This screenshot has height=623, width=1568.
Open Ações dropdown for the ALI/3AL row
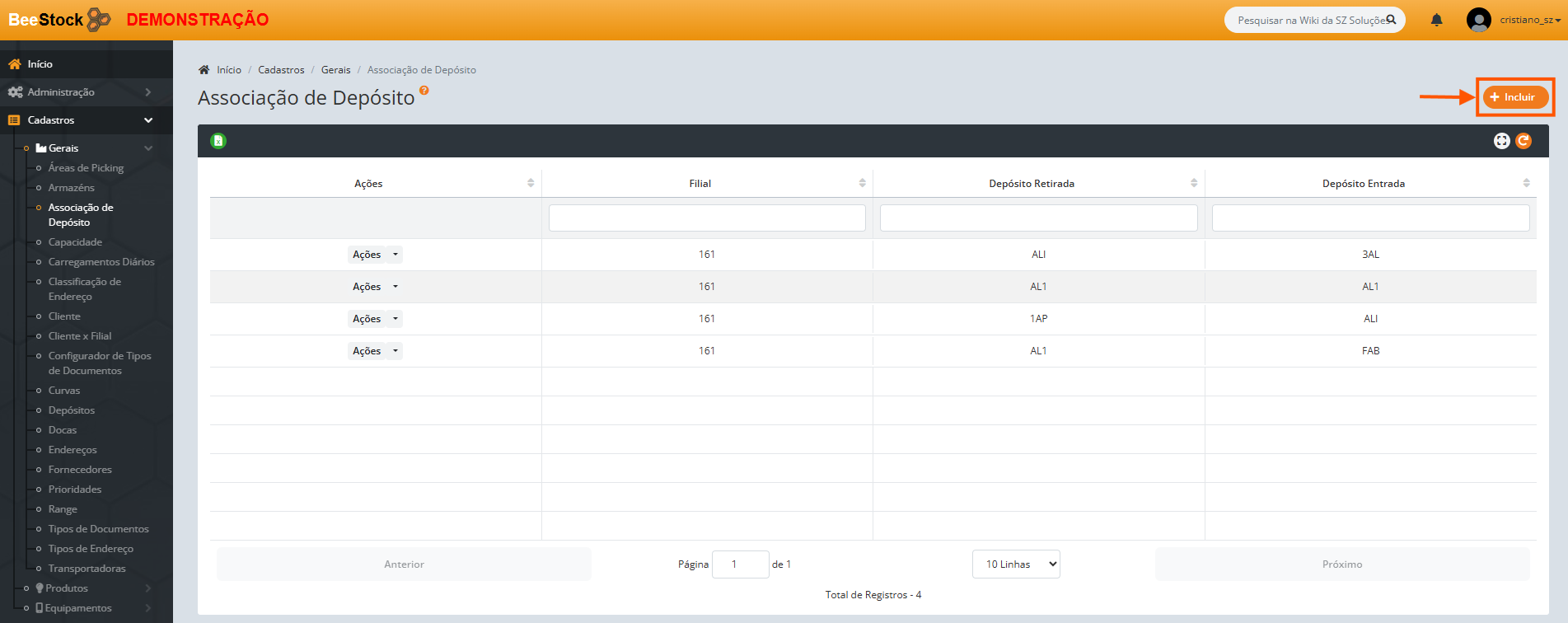click(x=396, y=255)
